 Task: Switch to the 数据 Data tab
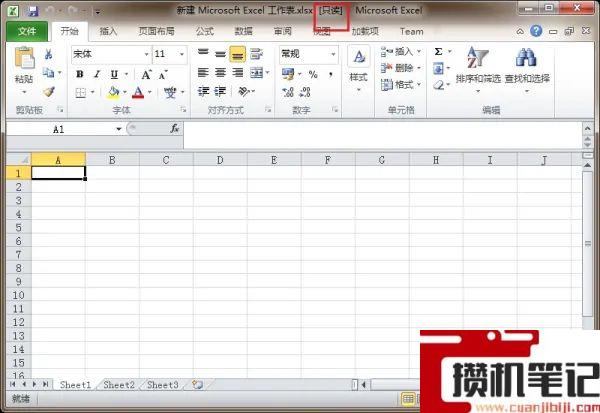pyautogui.click(x=243, y=31)
